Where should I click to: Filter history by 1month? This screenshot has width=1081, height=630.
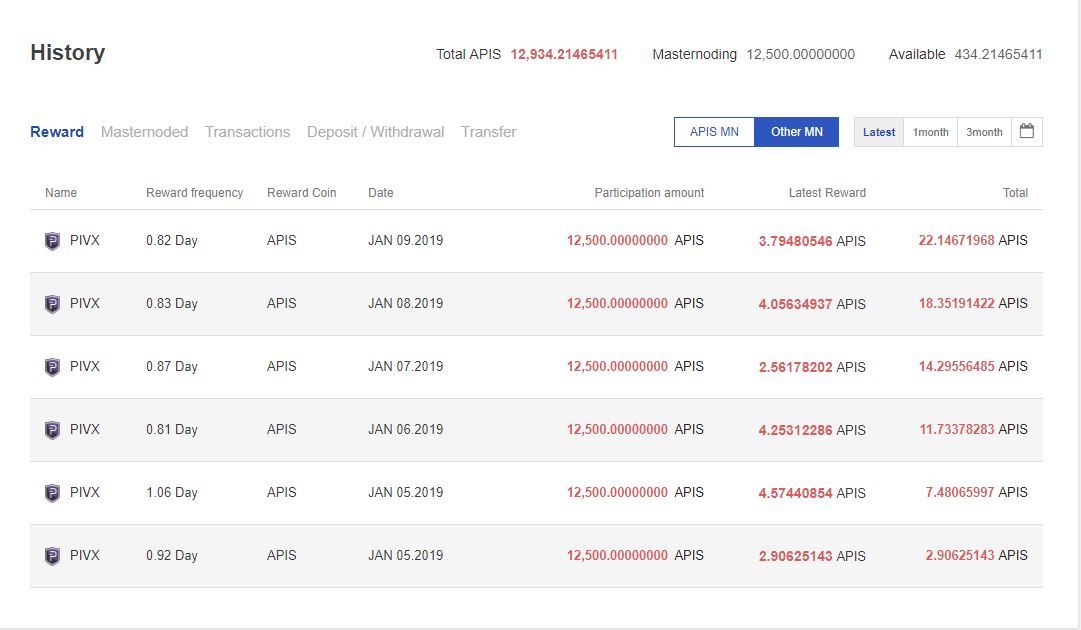[930, 132]
